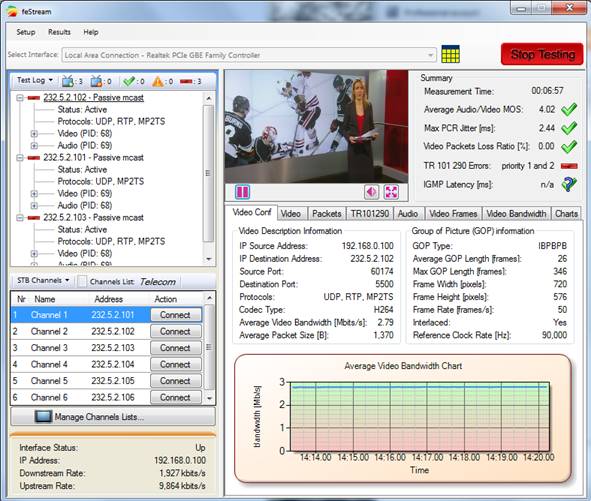591x501 pixels.
Task: Collapse the 232.5.2.102 stream node
Action: (x=20, y=98)
